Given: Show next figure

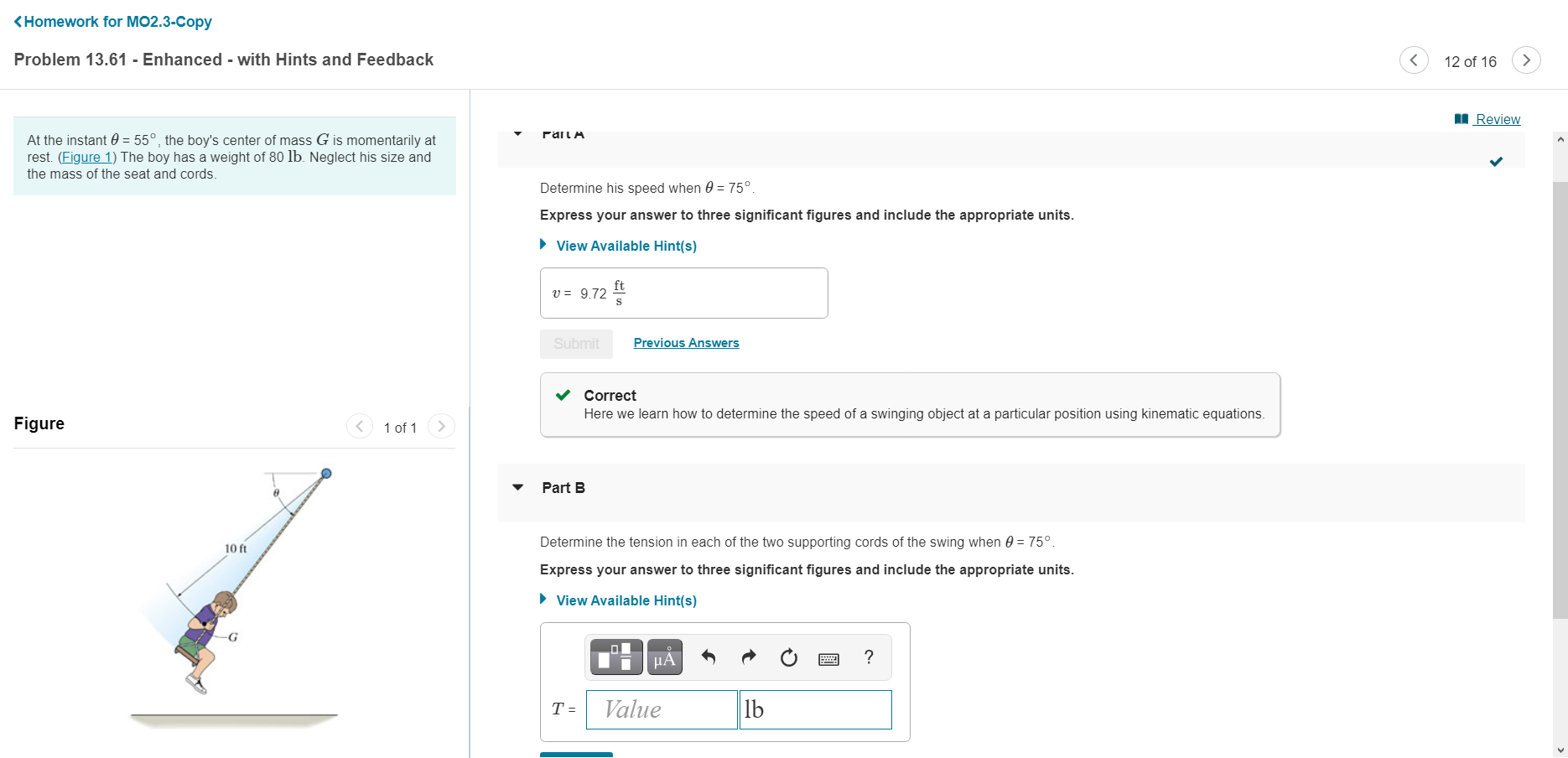Looking at the screenshot, I should [441, 426].
